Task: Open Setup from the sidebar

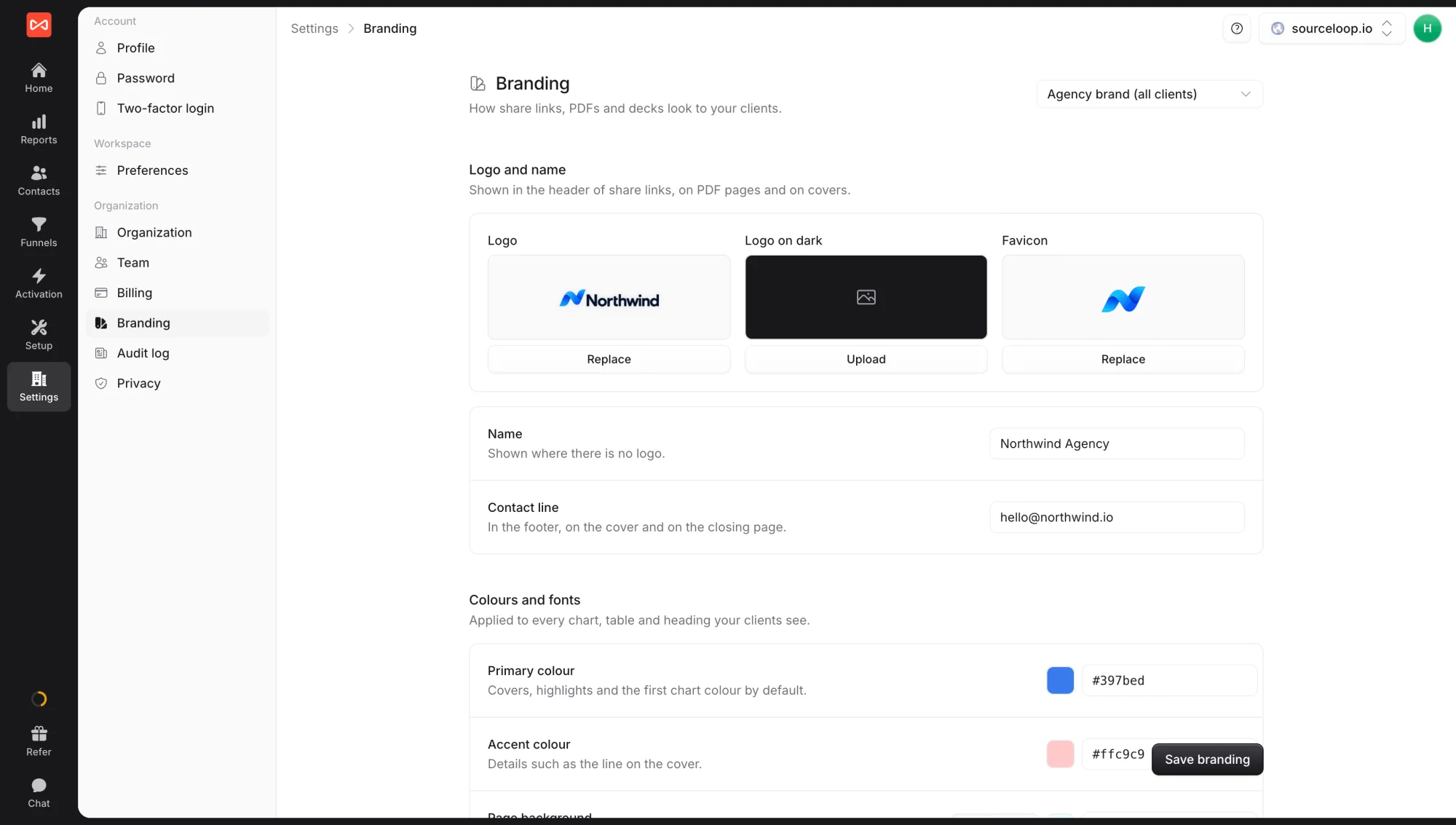Action: pos(39,335)
